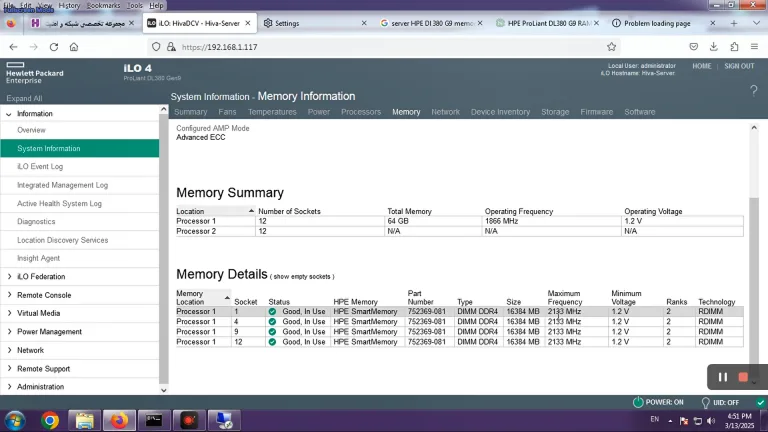The image size is (768, 432).
Task: Open the Firefox downloads icon
Action: (x=714, y=47)
